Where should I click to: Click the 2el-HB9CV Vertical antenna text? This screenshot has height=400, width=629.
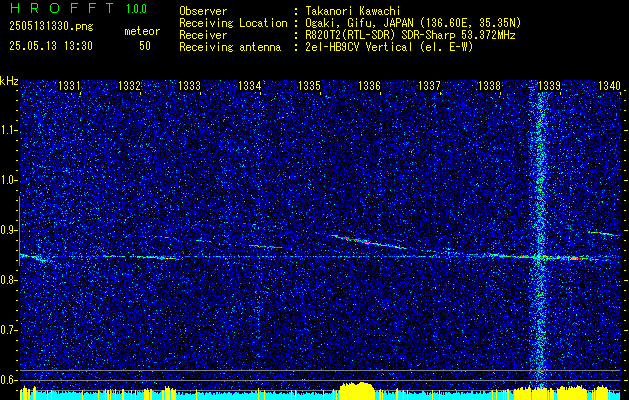point(389,47)
